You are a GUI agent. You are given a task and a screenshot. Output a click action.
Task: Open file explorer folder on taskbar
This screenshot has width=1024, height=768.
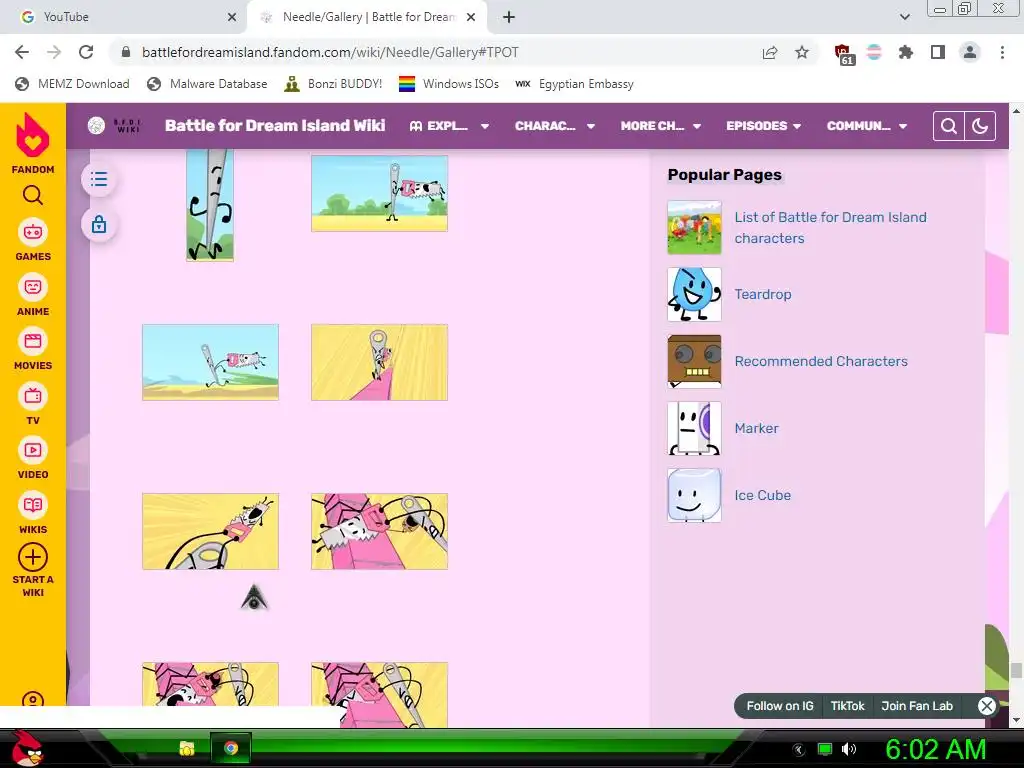click(187, 748)
